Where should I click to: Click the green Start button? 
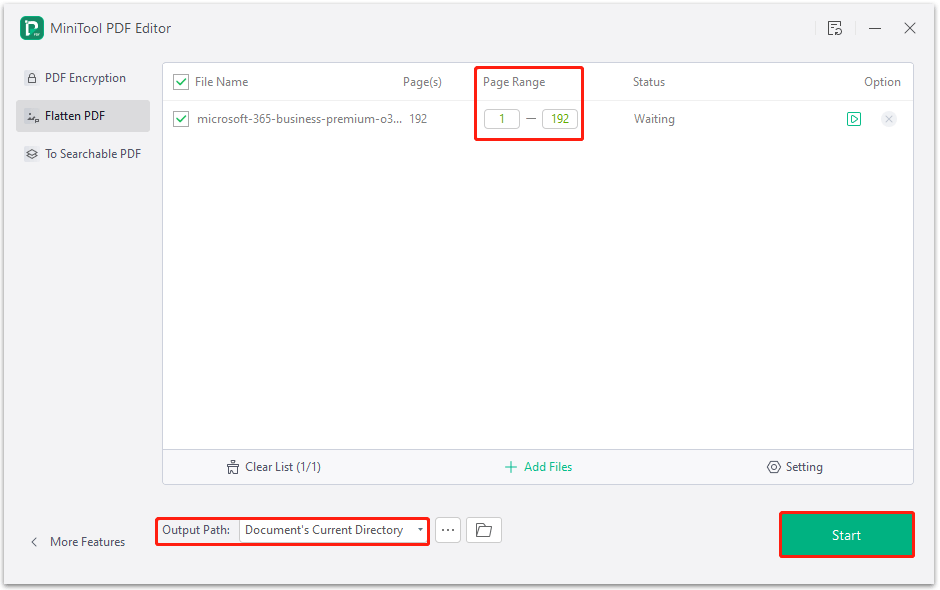tap(846, 535)
